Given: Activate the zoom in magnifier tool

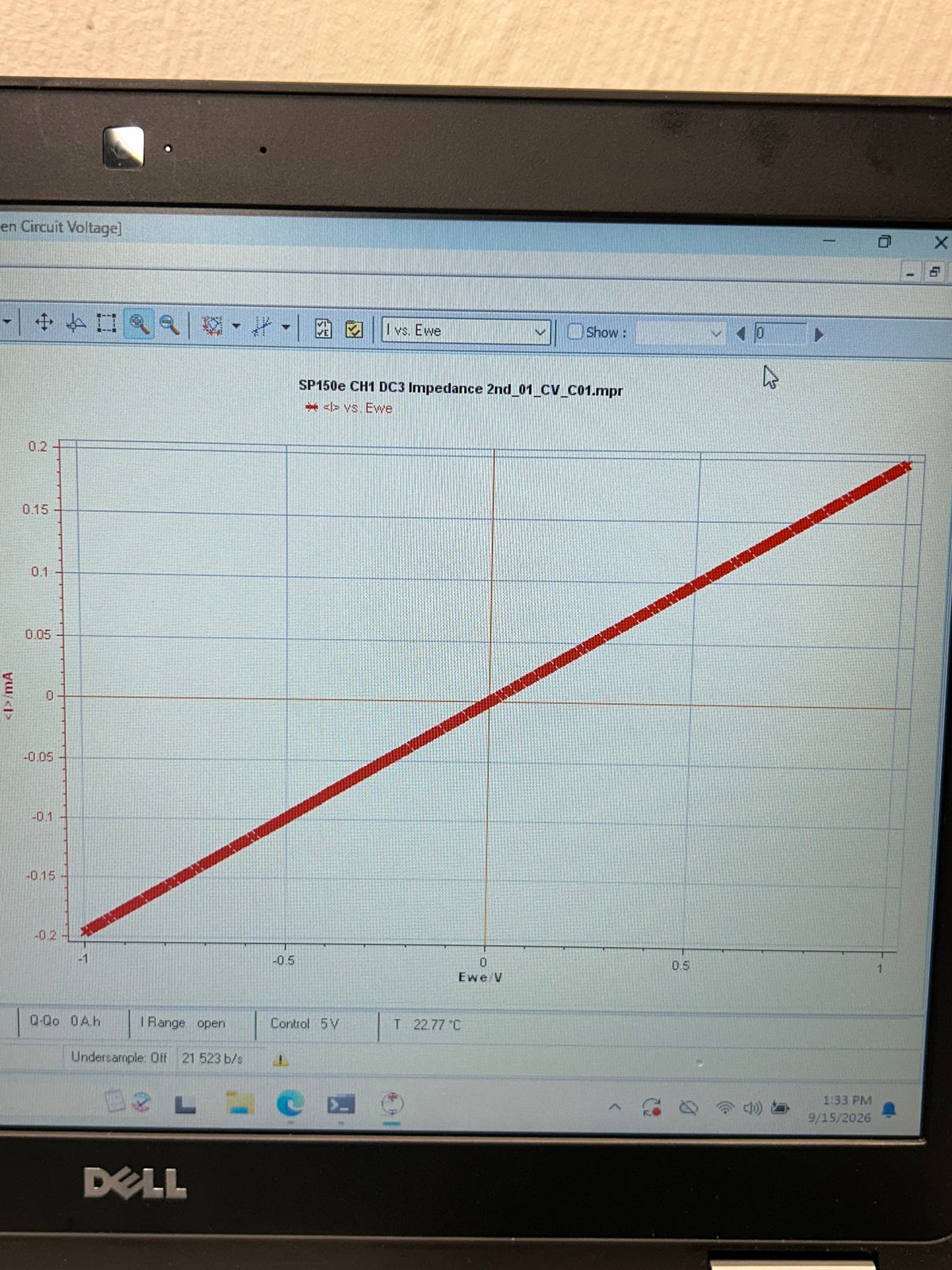Looking at the screenshot, I should 140,324.
